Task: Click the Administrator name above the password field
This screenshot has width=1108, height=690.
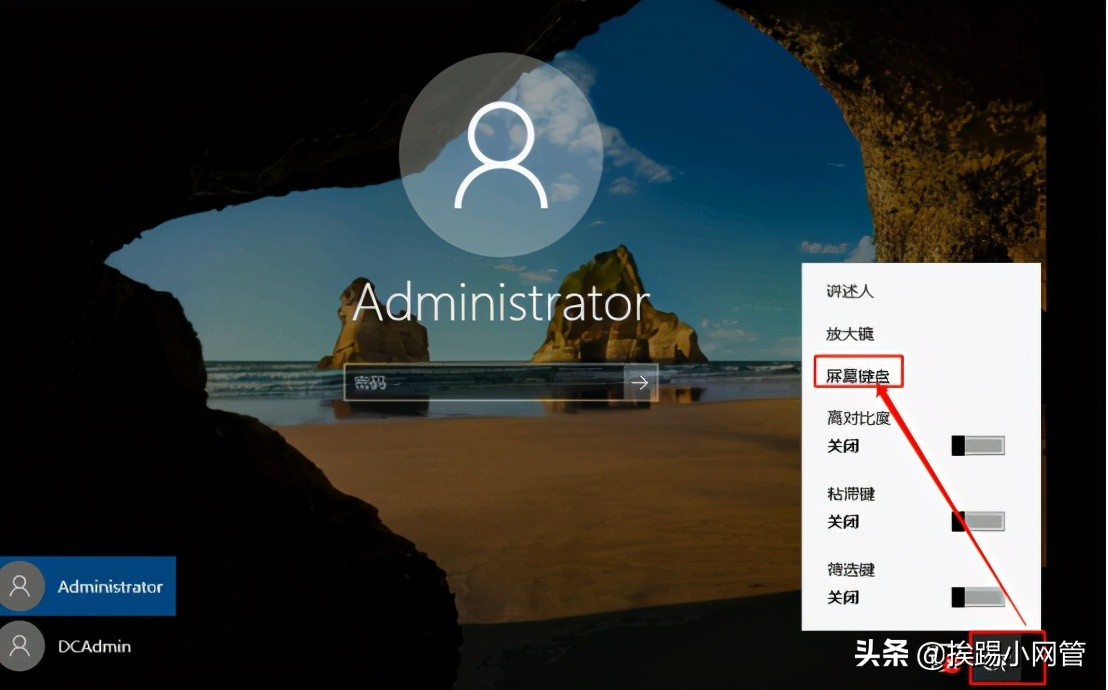Action: click(x=500, y=302)
